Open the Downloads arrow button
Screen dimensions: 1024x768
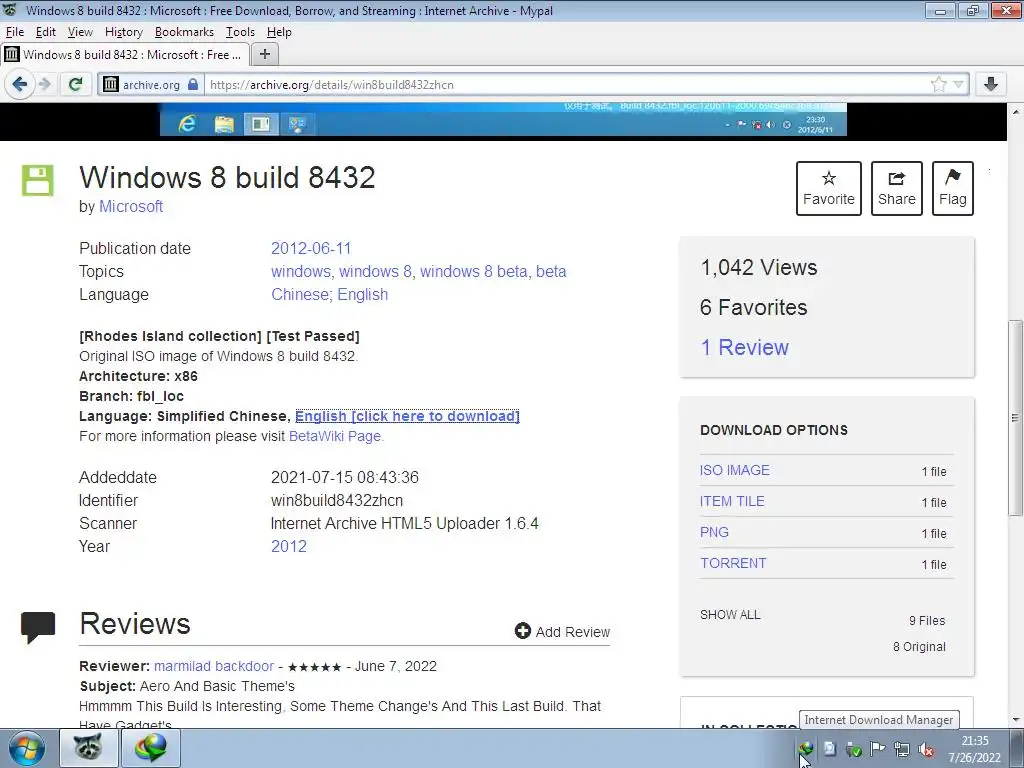click(991, 84)
